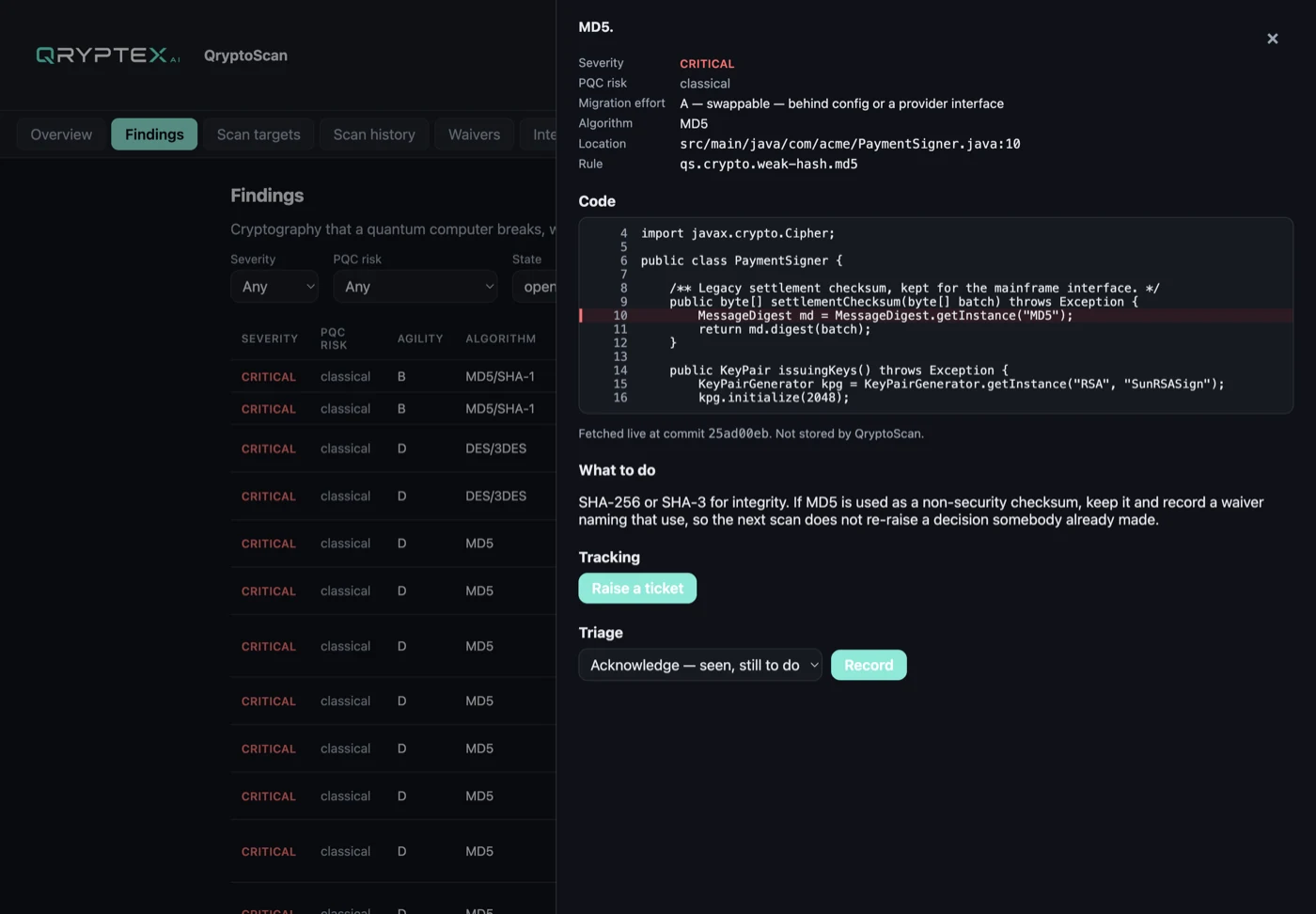
Task: Click the Raise a ticket button
Action: [637, 589]
